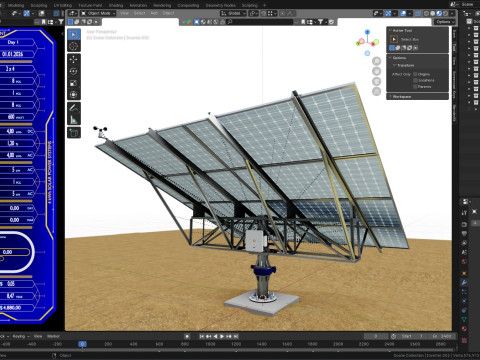
Task: Toggle material preview shading mode
Action: (439, 13)
